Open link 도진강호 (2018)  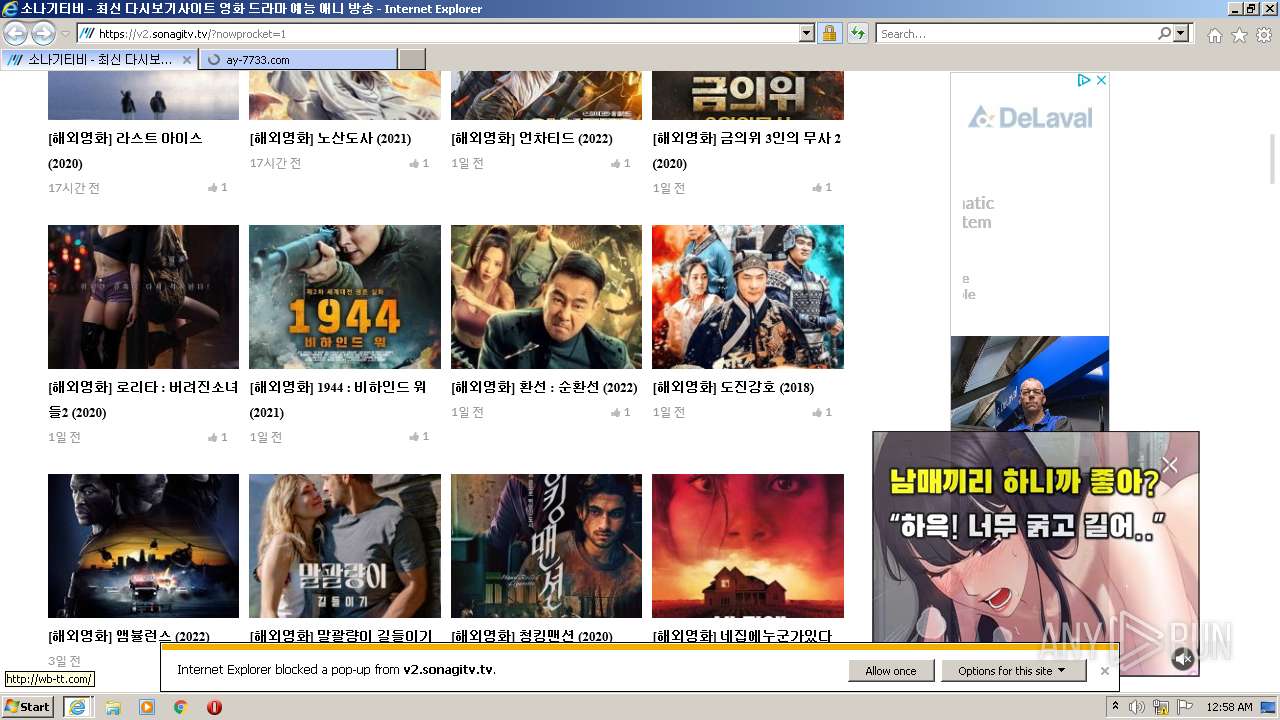click(x=733, y=387)
